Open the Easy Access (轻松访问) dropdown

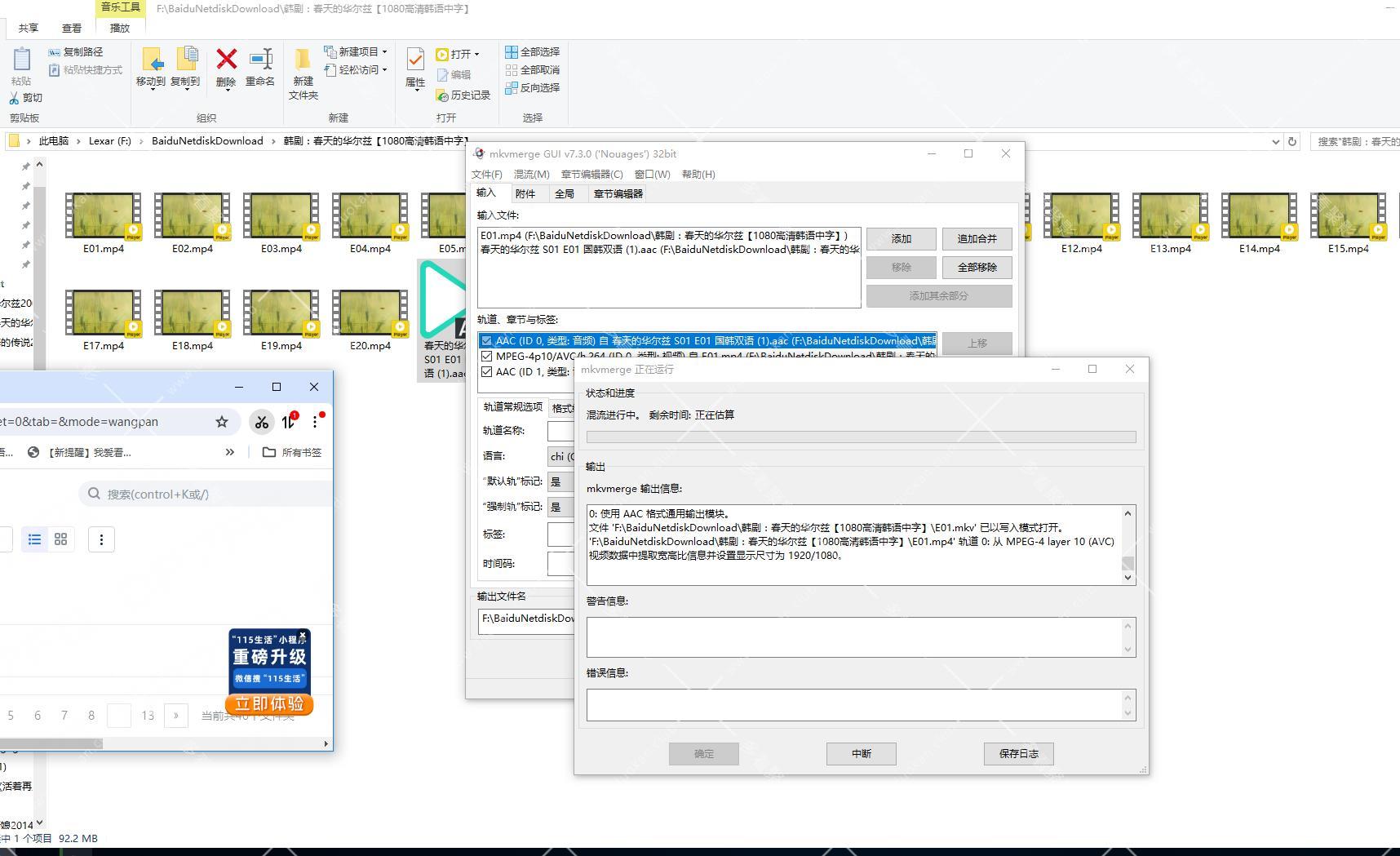click(384, 70)
